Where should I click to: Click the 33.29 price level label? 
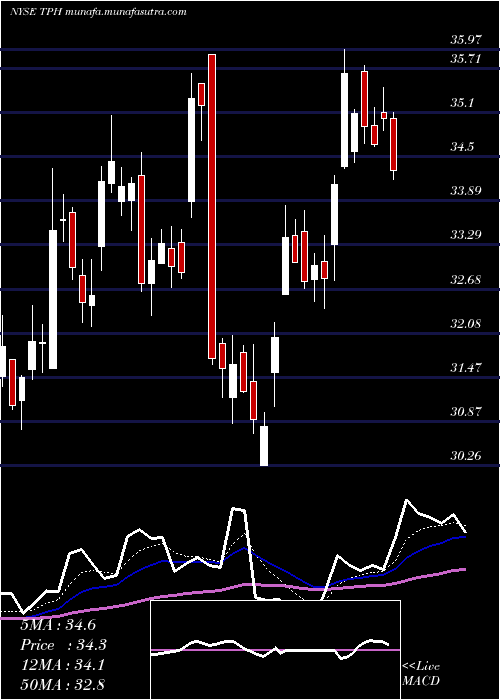click(466, 234)
